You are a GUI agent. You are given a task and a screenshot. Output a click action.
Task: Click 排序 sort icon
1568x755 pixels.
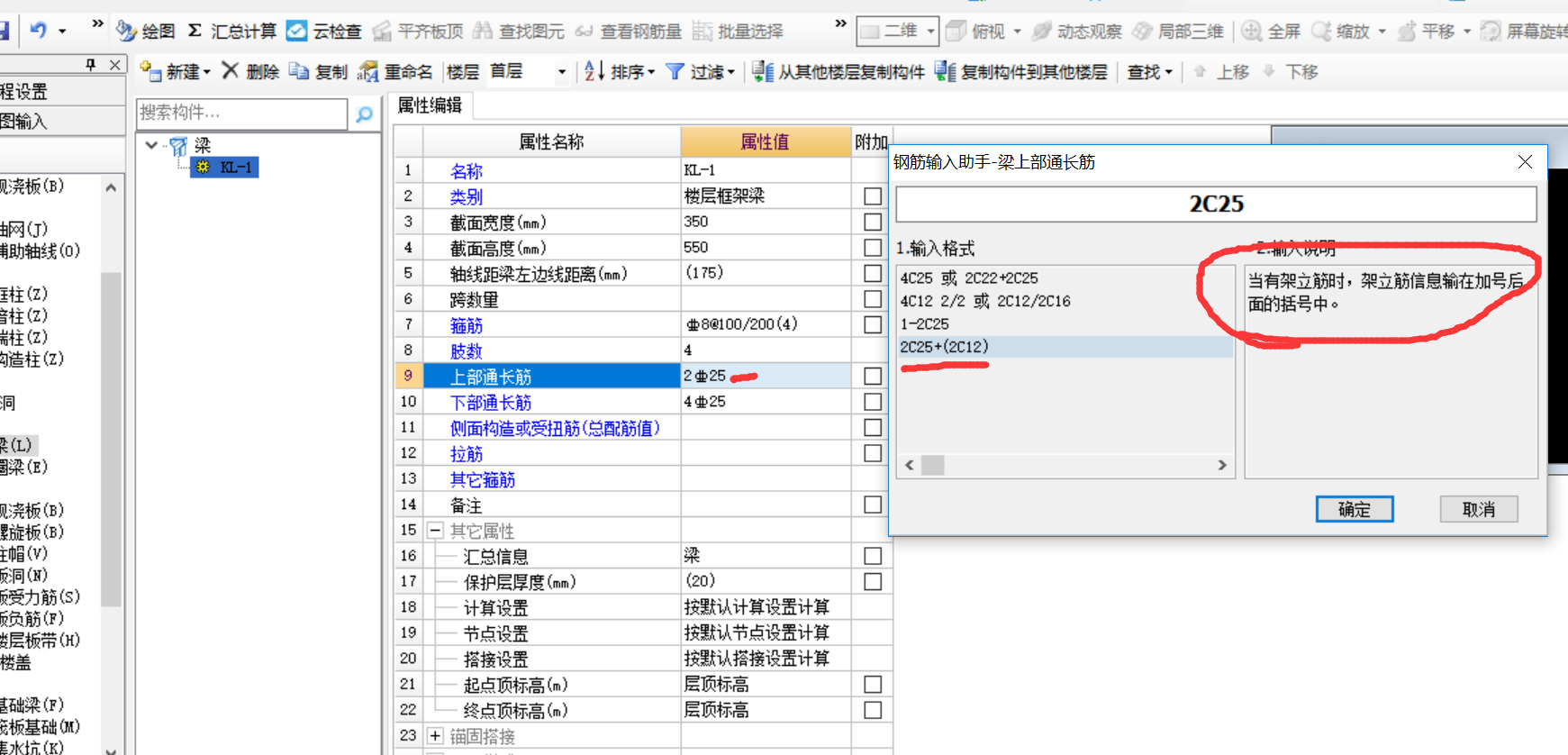(594, 70)
